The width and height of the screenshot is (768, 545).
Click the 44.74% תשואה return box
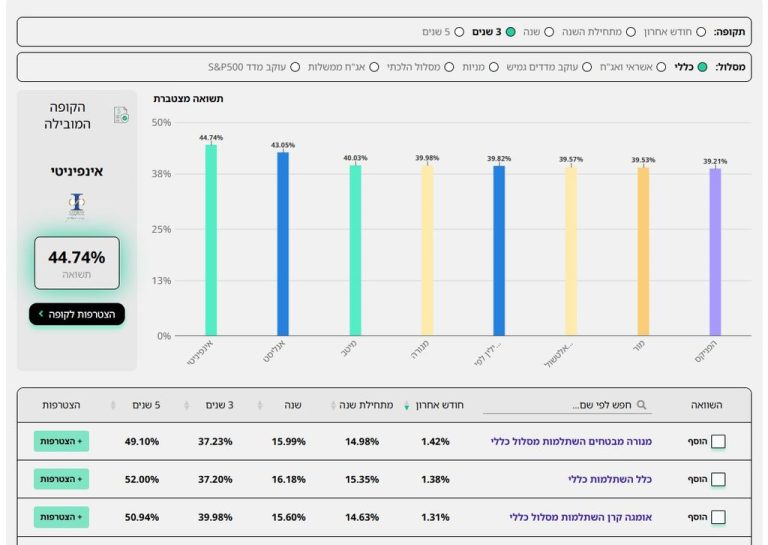point(77,263)
